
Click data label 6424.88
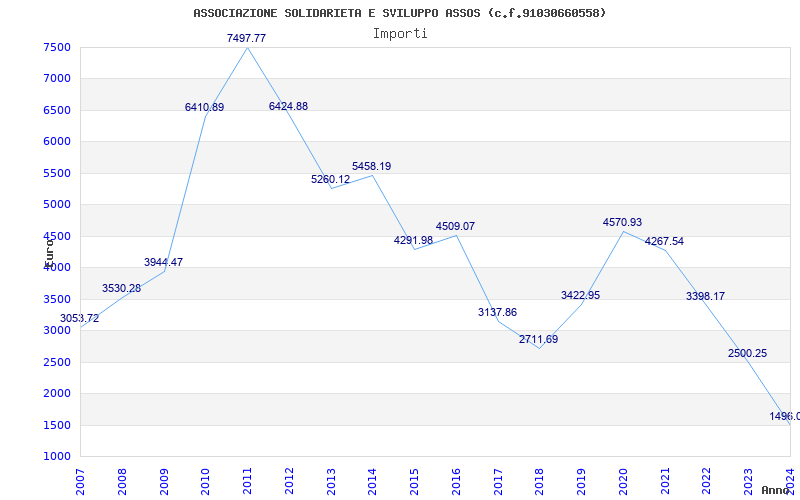(288, 107)
